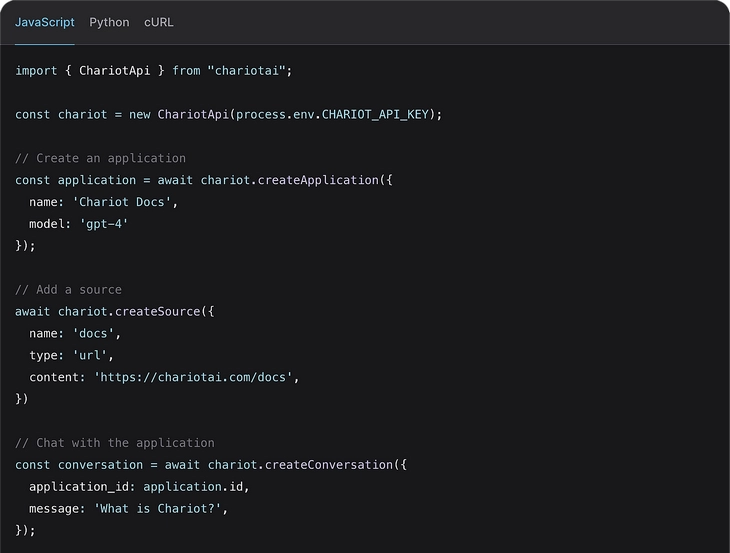
Task: Click the 'application_id: application.id' line
Action: [139, 486]
